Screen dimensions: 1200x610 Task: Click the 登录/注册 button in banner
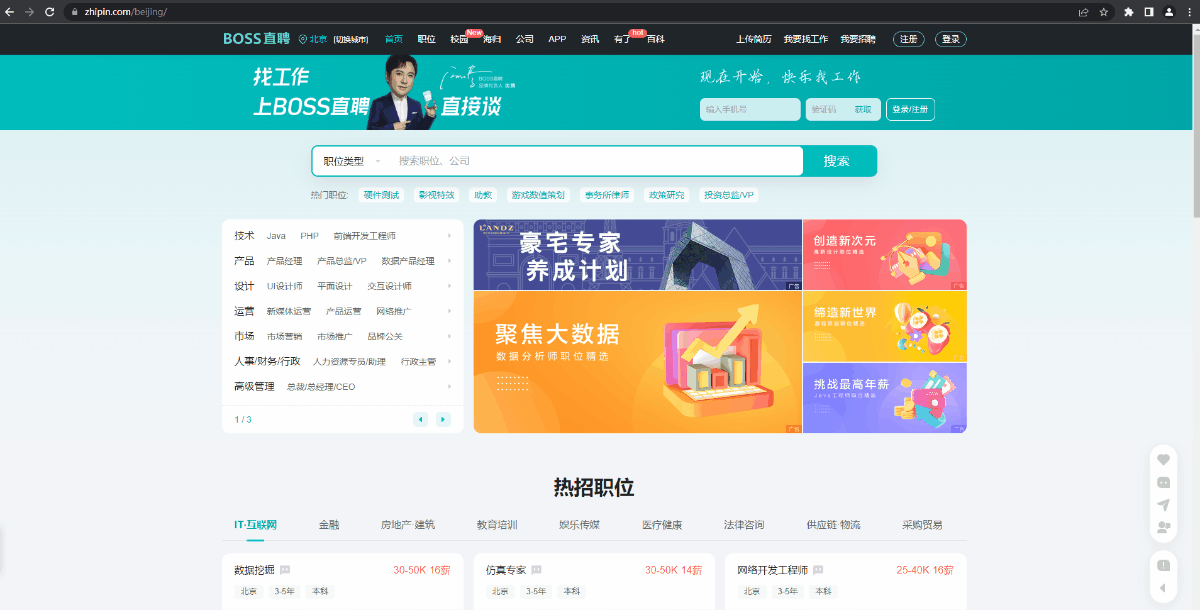coord(910,109)
